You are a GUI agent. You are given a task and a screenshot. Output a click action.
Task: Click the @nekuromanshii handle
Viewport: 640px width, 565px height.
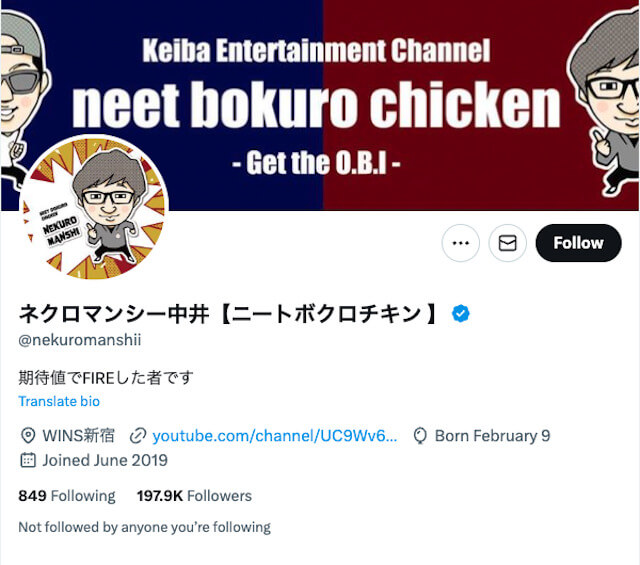point(80,340)
